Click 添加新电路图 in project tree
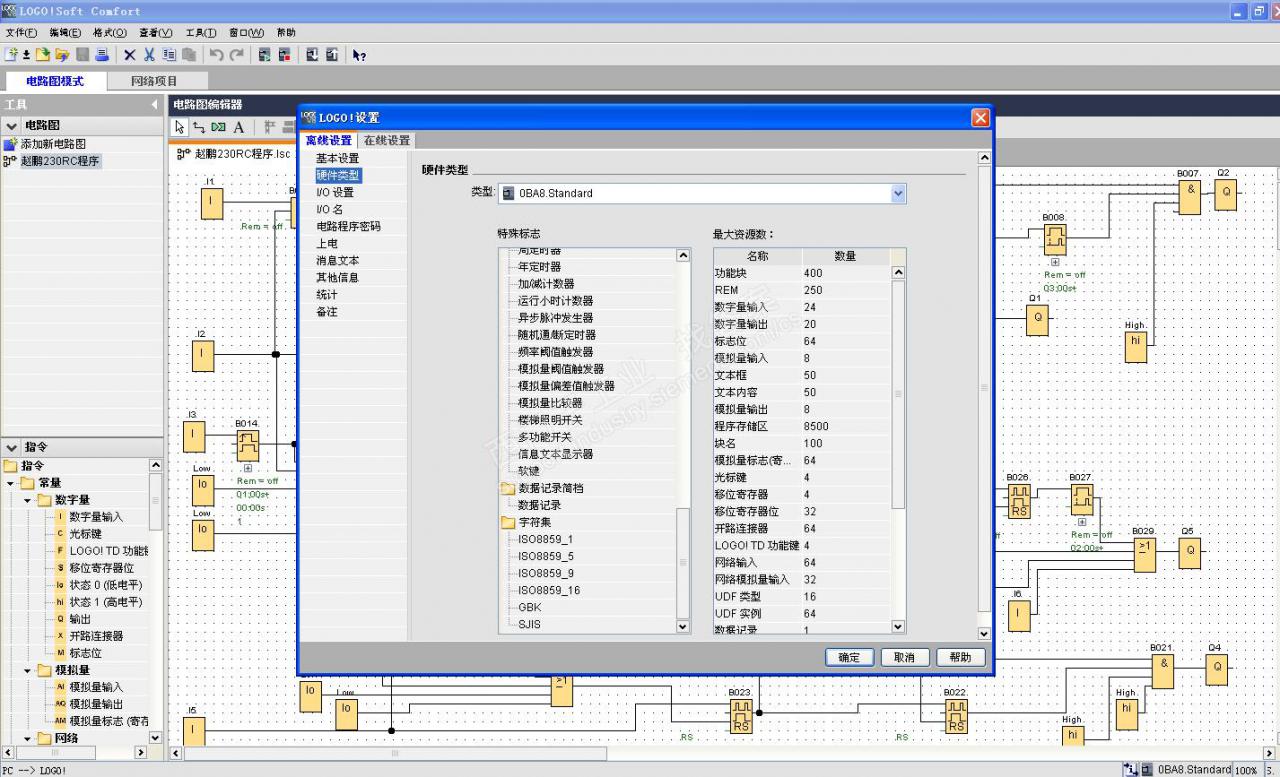Screen dimensions: 1280x777 [52, 144]
